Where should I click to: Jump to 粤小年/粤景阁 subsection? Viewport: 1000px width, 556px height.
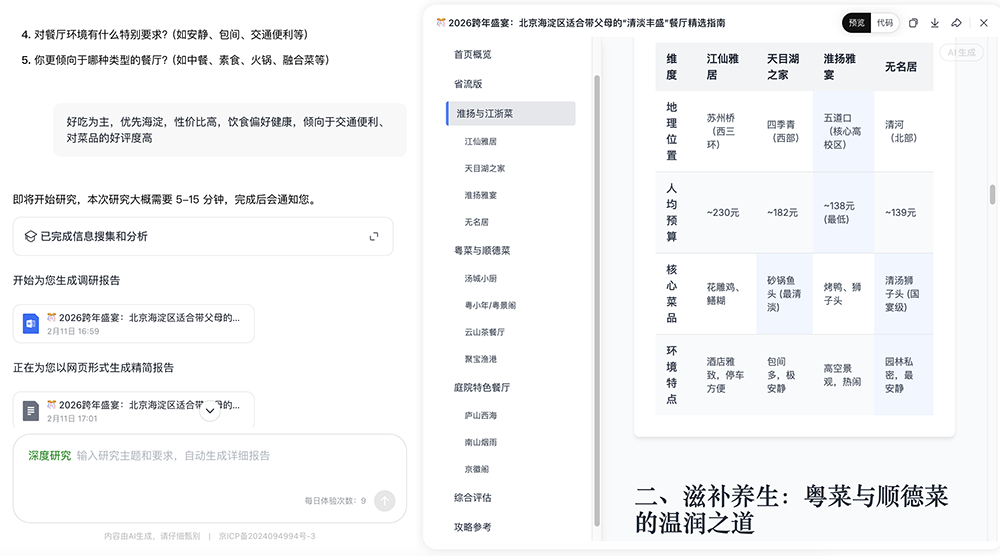[x=490, y=305]
